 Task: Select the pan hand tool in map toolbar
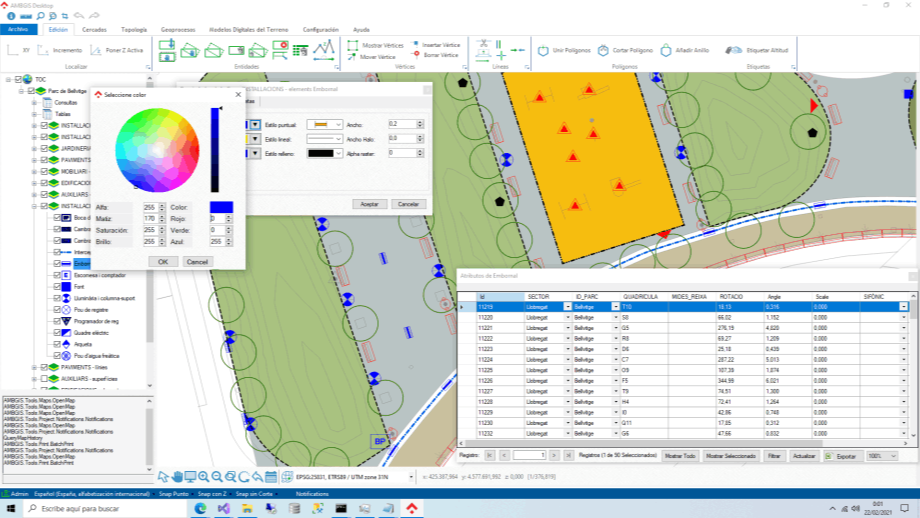[177, 476]
